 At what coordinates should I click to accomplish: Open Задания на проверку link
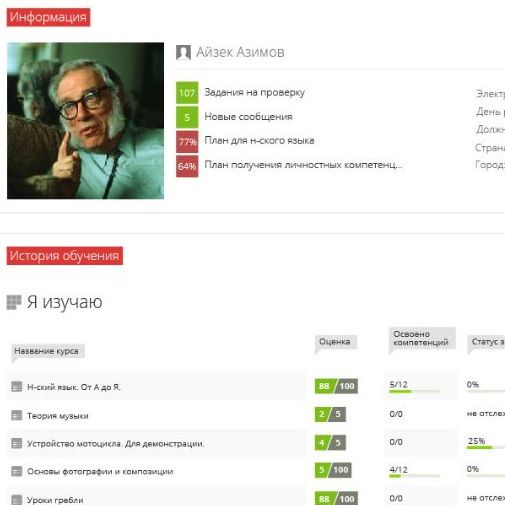pos(254,92)
